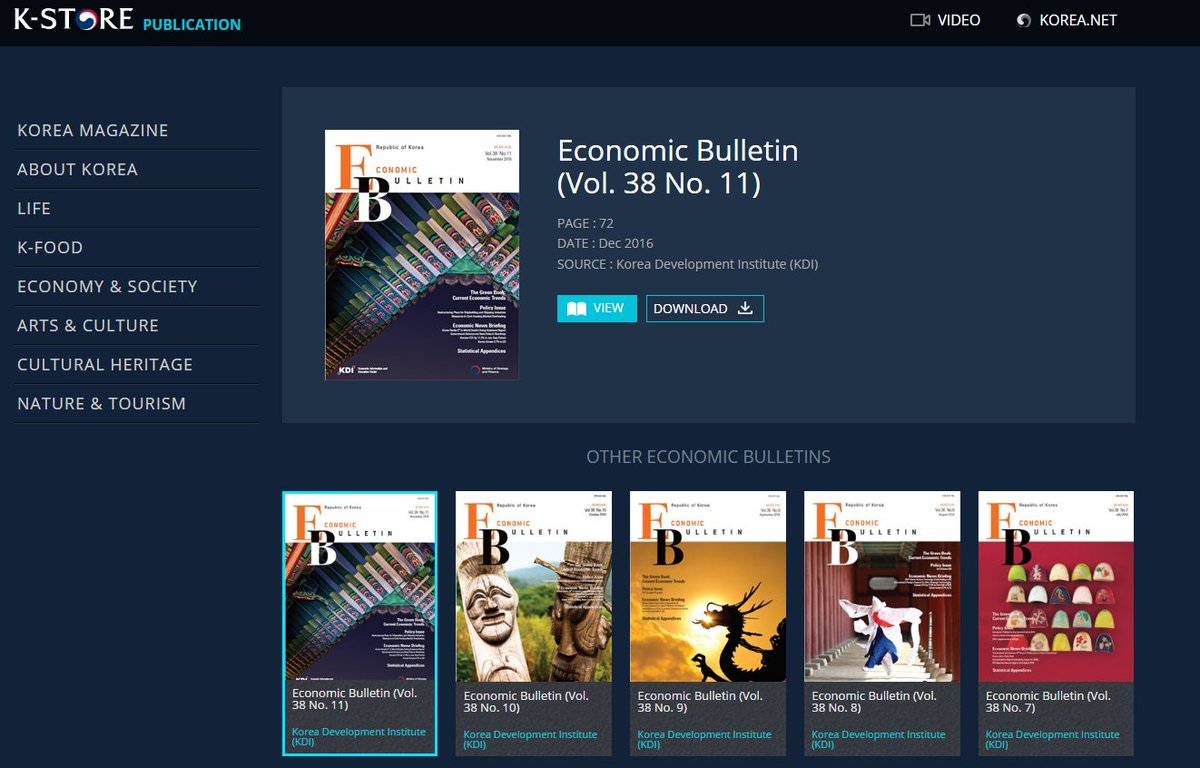Select K-FOOD in sidebar
This screenshot has height=768, width=1200.
tap(50, 248)
